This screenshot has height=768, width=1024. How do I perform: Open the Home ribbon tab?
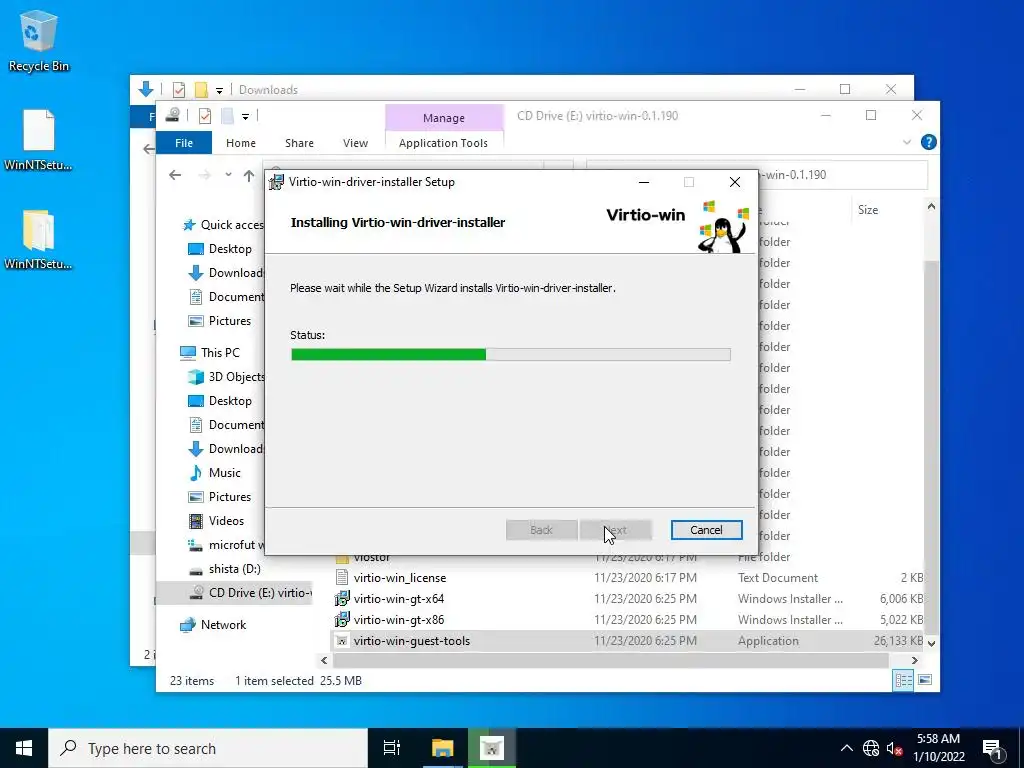tap(240, 142)
